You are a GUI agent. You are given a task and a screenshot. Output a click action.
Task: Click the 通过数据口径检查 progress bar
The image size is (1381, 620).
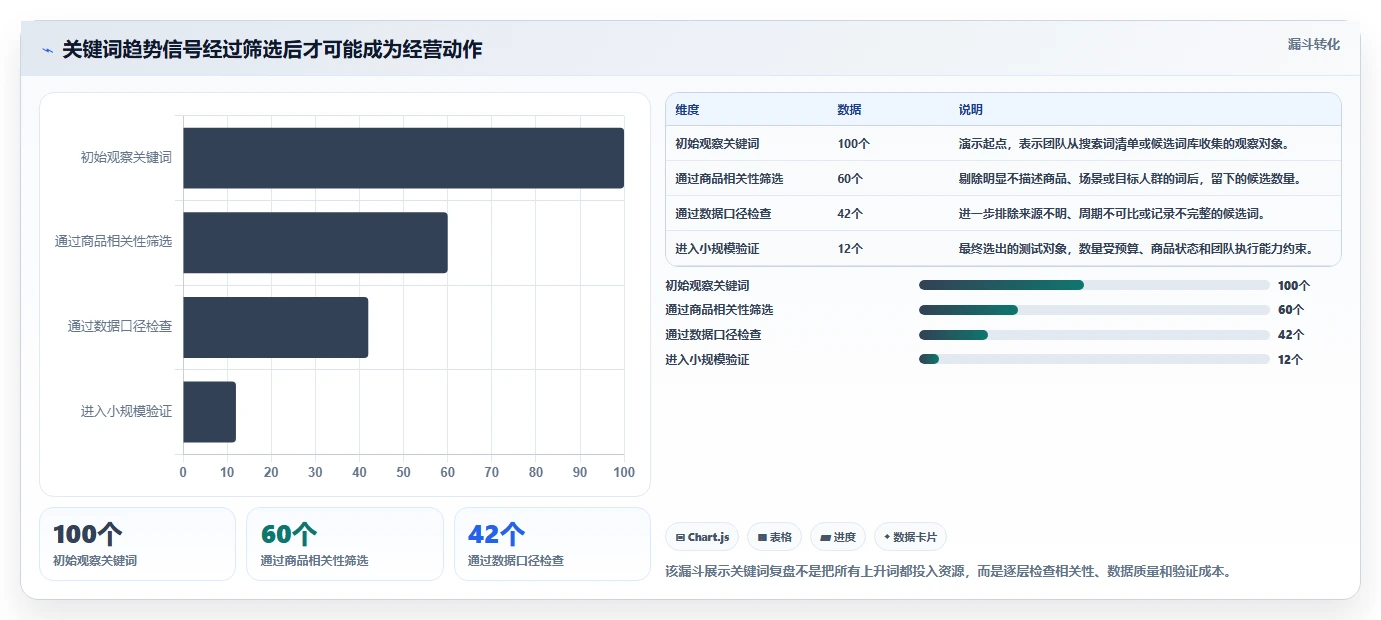1094,335
